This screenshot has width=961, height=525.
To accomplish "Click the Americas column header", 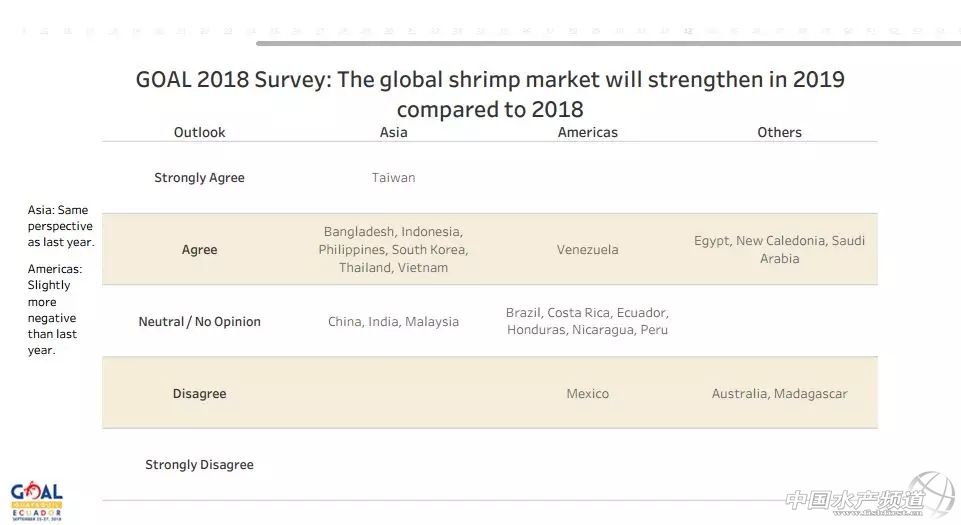I will point(587,132).
